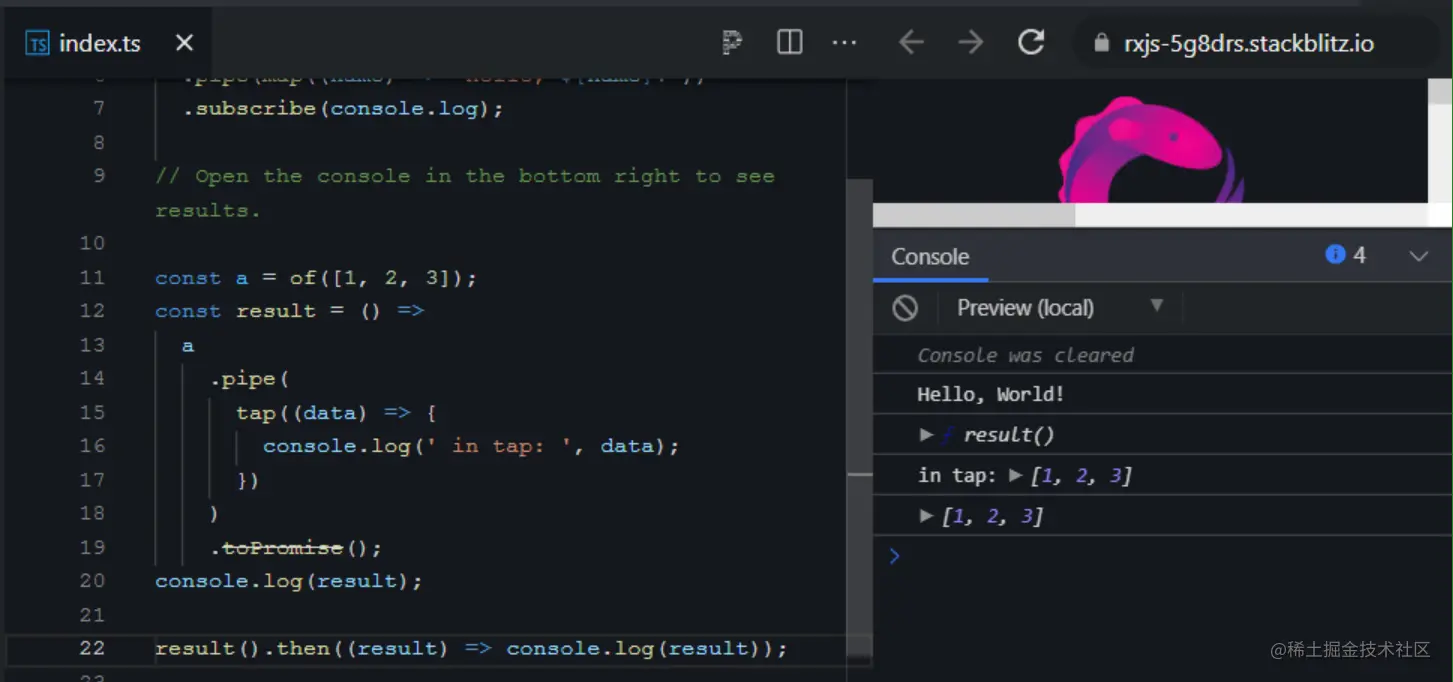Image resolution: width=1453 pixels, height=682 pixels.
Task: Click line number 16 in gutter
Action: pyautogui.click(x=92, y=445)
